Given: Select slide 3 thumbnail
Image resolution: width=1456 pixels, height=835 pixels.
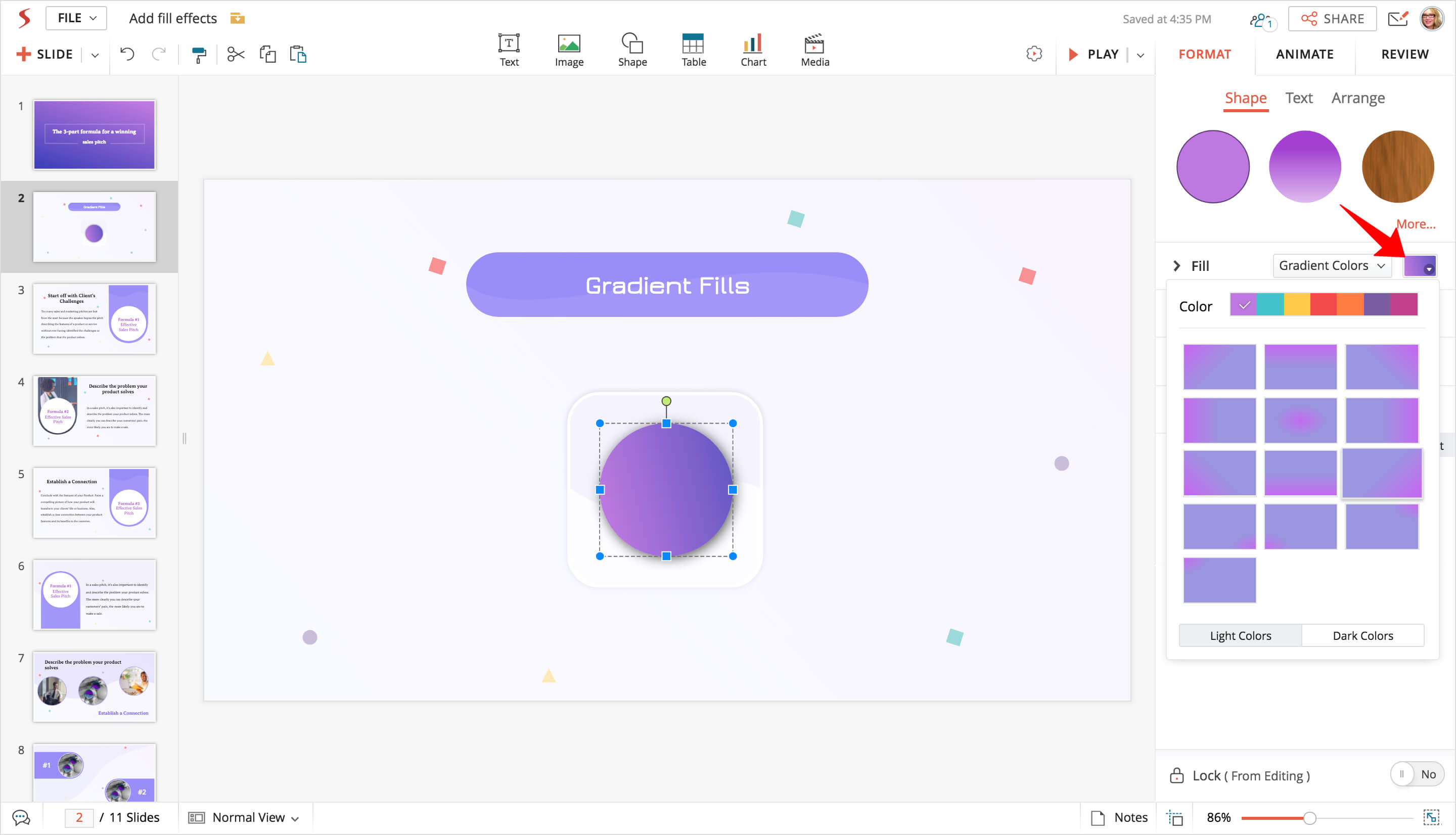Looking at the screenshot, I should (94, 319).
